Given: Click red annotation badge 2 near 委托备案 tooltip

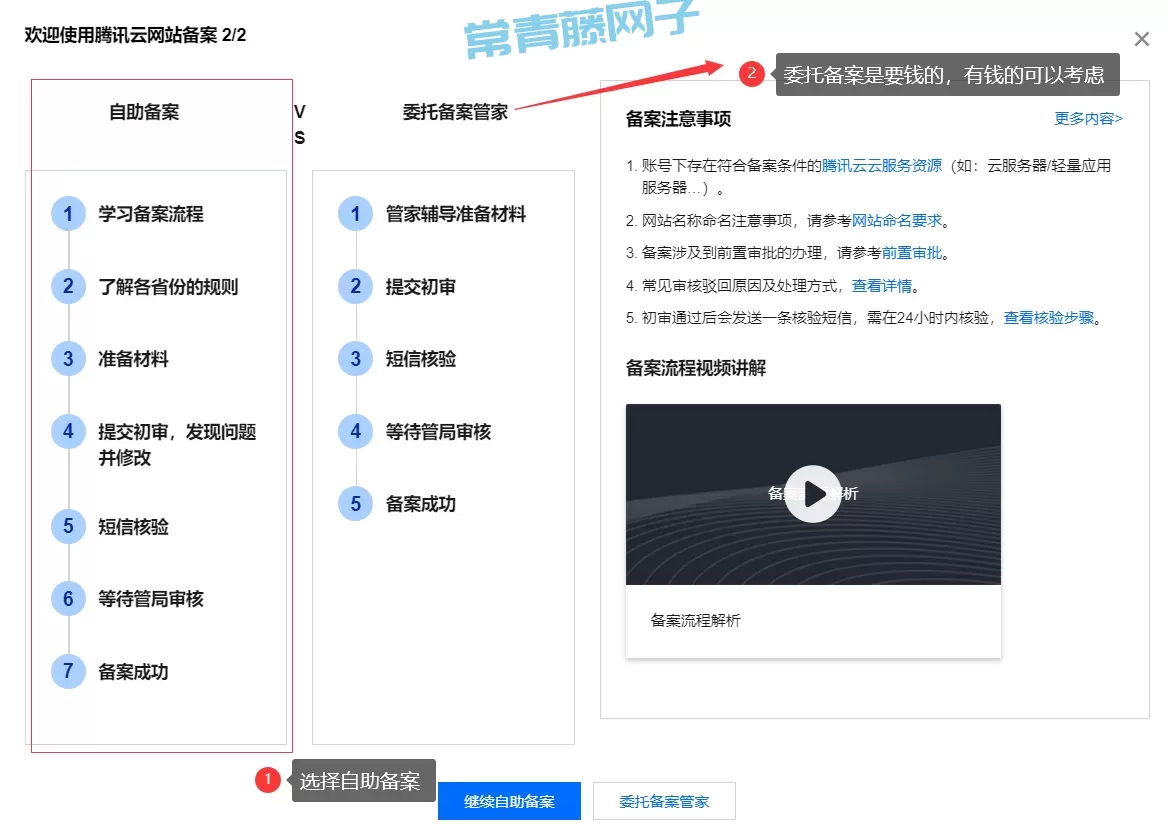Looking at the screenshot, I should tap(752, 73).
